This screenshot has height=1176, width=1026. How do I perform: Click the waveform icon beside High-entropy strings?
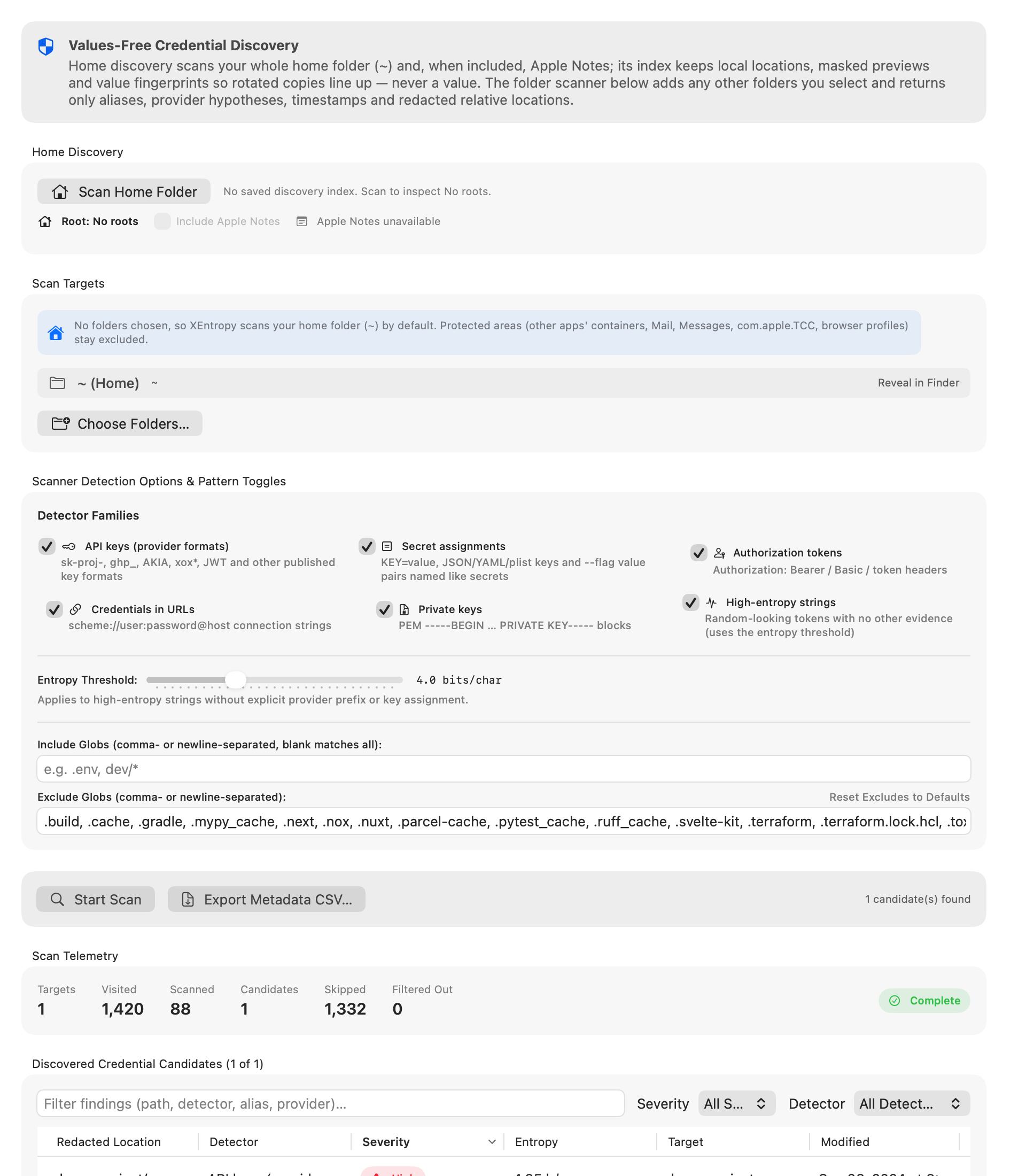711,602
